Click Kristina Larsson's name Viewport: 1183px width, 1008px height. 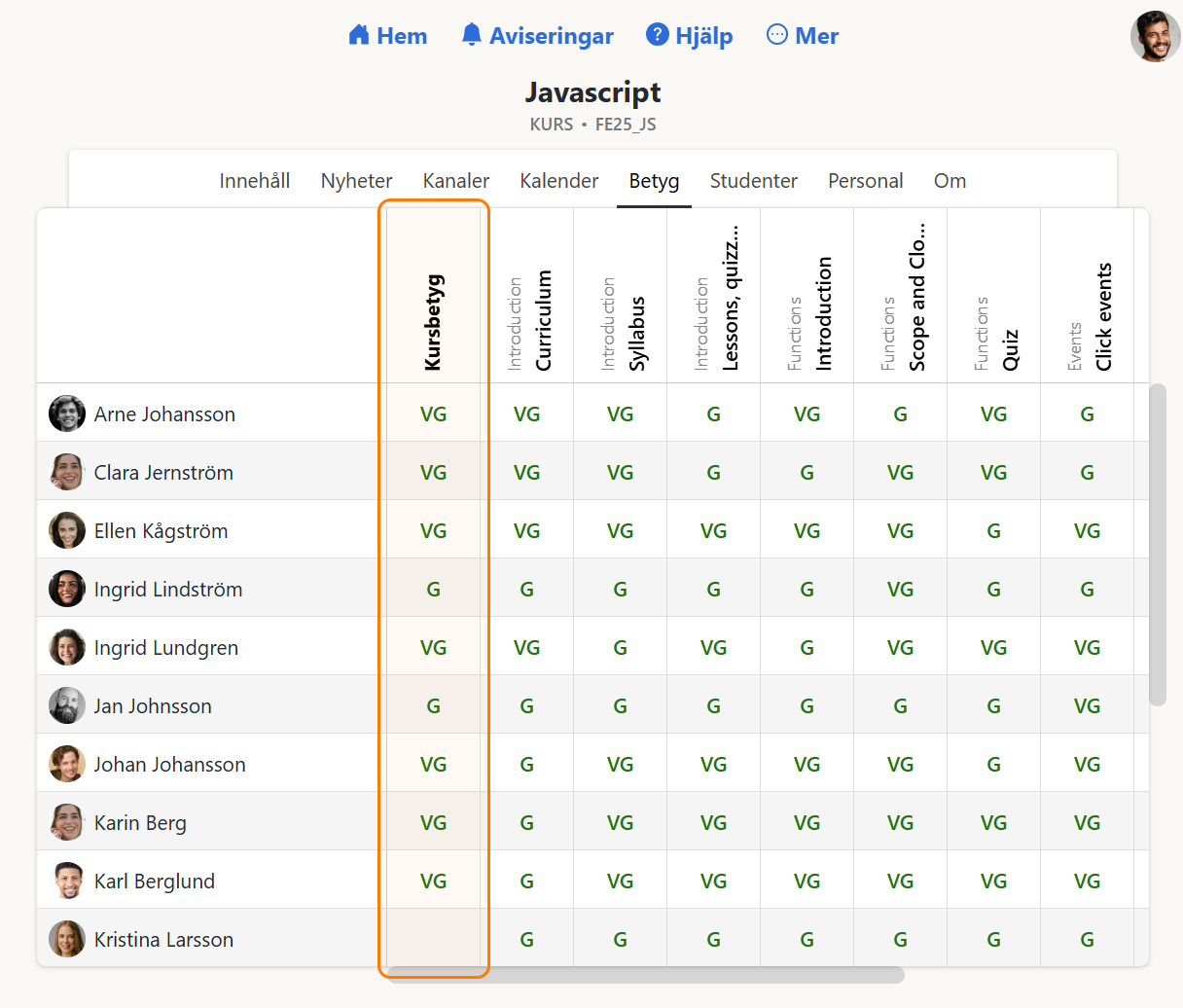163,940
